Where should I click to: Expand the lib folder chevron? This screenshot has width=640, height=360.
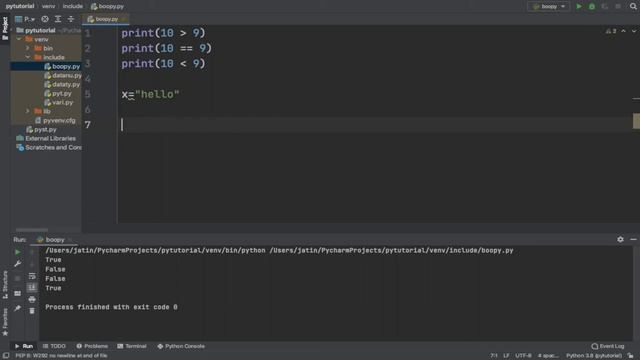click(28, 111)
